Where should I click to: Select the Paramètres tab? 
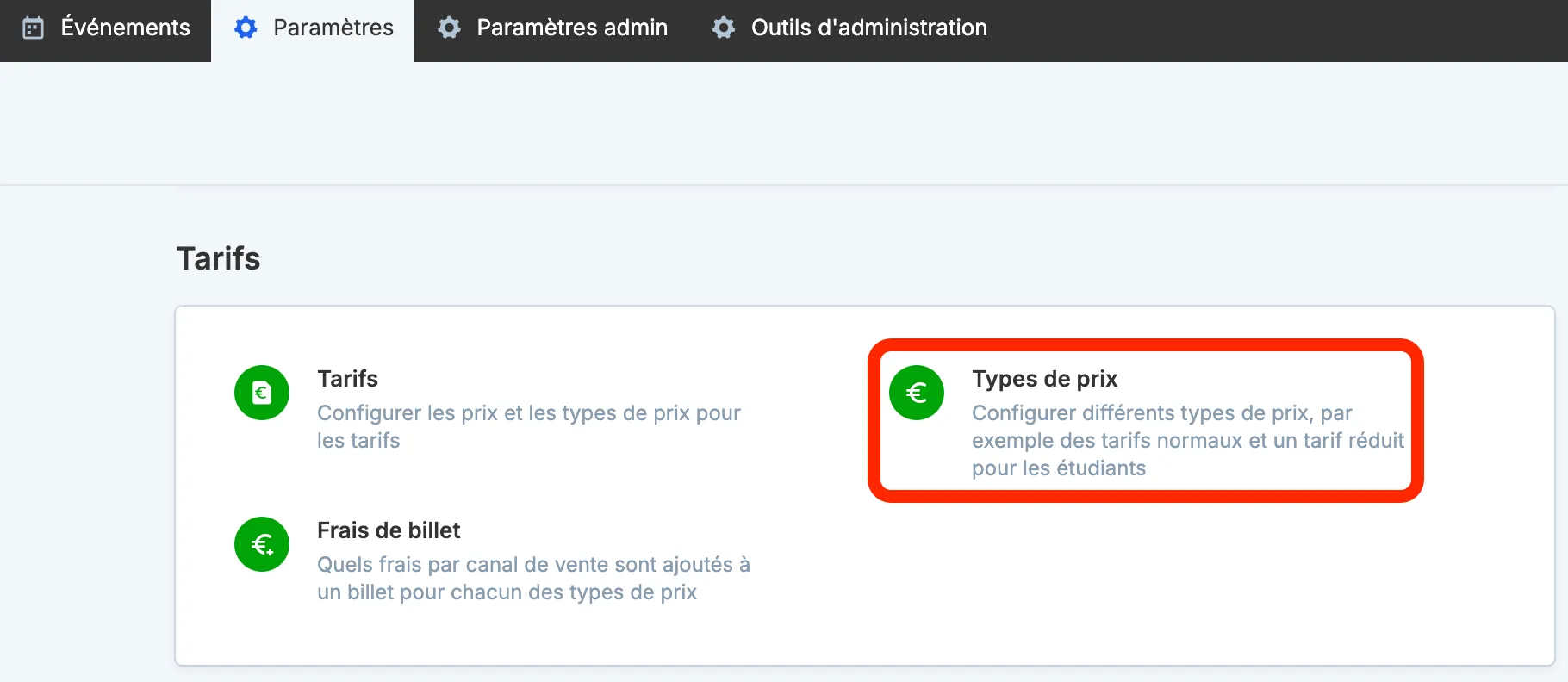click(x=313, y=28)
